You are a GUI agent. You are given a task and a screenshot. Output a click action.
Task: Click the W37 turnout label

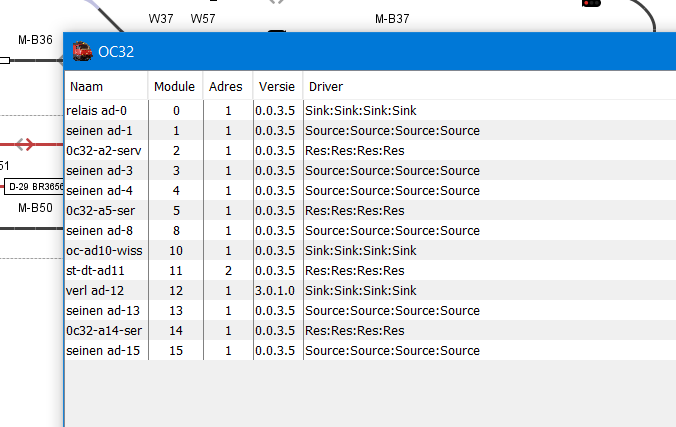click(160, 19)
